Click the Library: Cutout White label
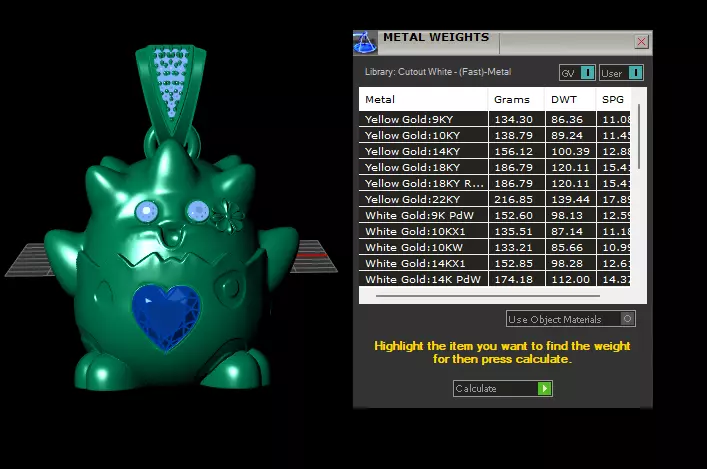The height and width of the screenshot is (469, 707). [438, 72]
